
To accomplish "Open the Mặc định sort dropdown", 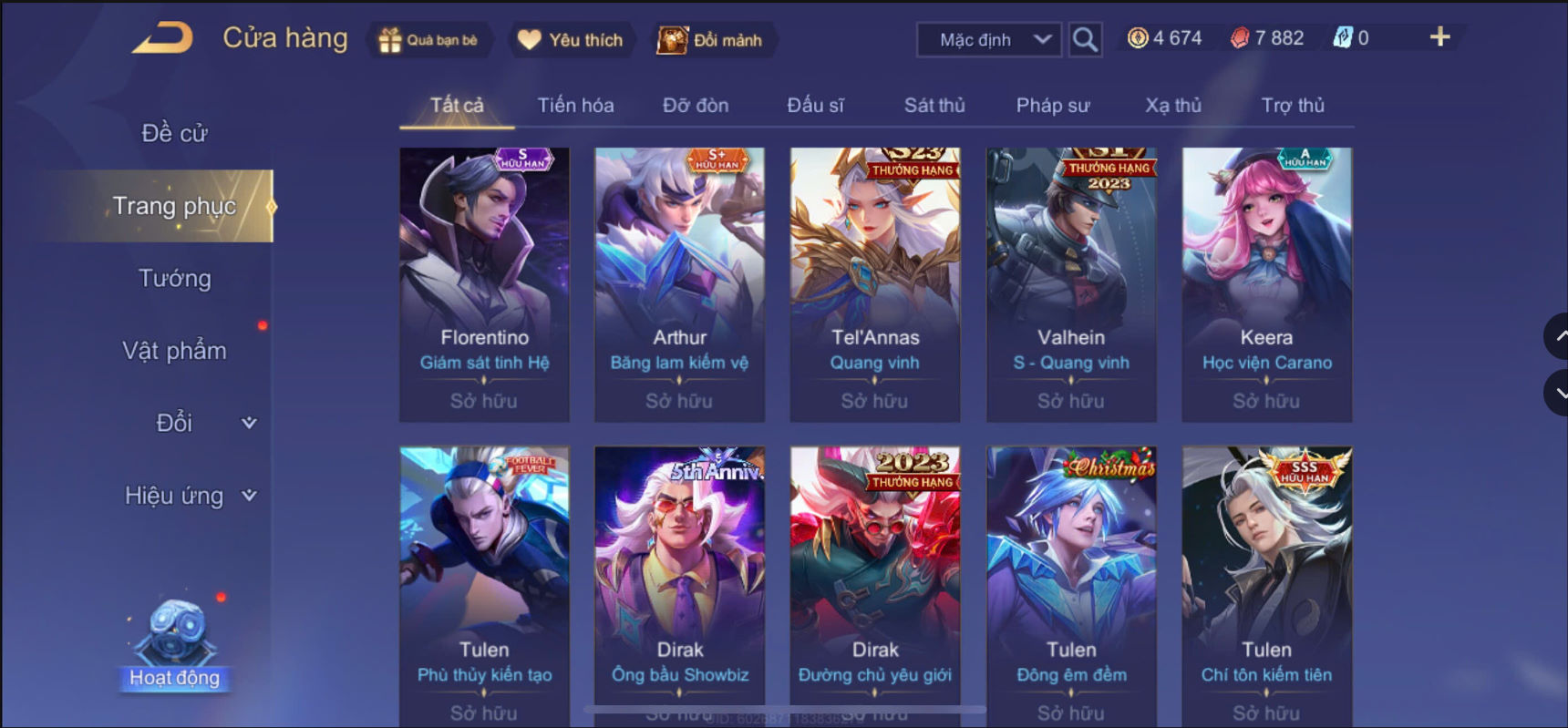I will tap(989, 40).
